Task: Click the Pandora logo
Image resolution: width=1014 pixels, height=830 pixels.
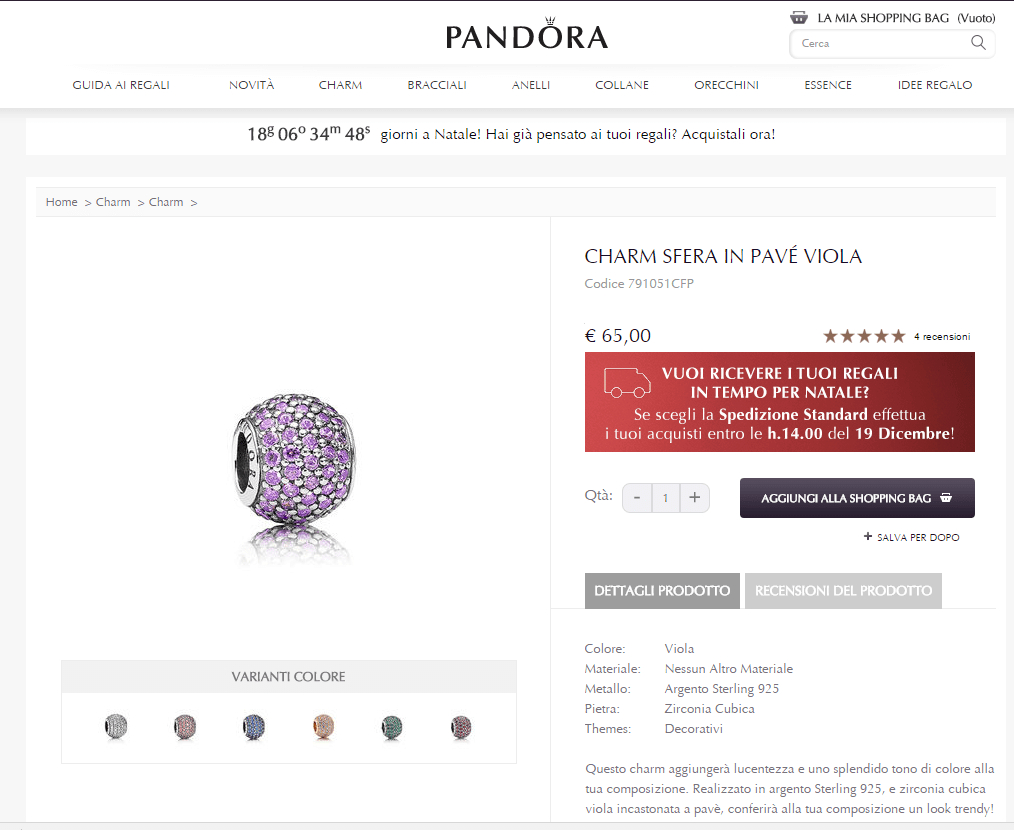Action: [x=526, y=36]
